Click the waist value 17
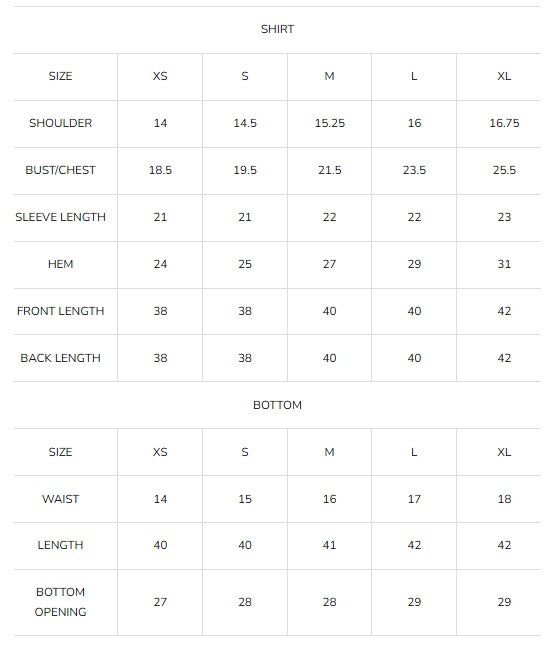 click(x=414, y=499)
